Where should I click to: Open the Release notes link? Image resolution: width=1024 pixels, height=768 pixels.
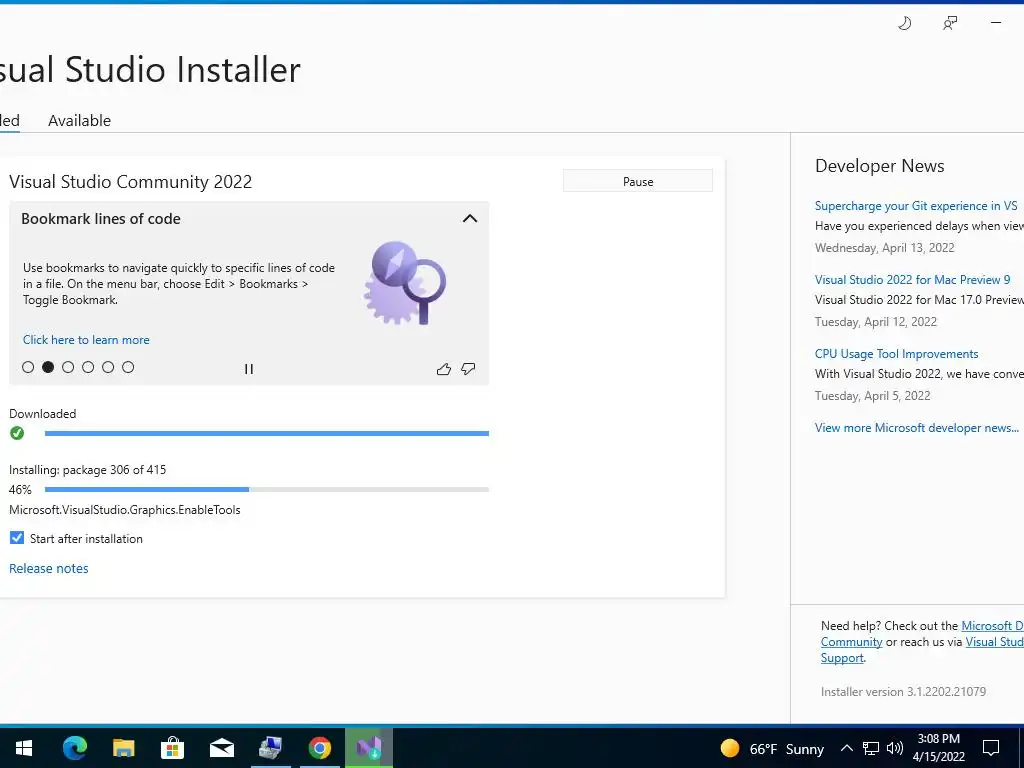coord(49,568)
